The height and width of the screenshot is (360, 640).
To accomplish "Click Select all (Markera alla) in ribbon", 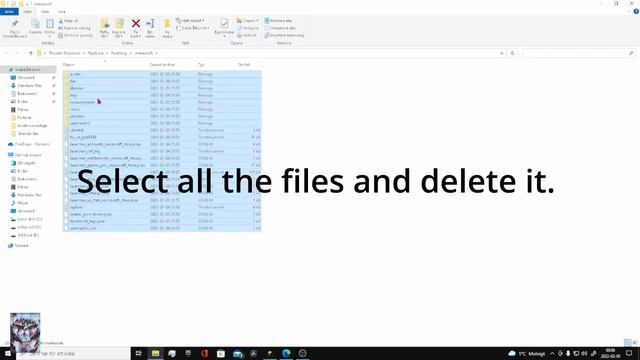I will 278,20.
